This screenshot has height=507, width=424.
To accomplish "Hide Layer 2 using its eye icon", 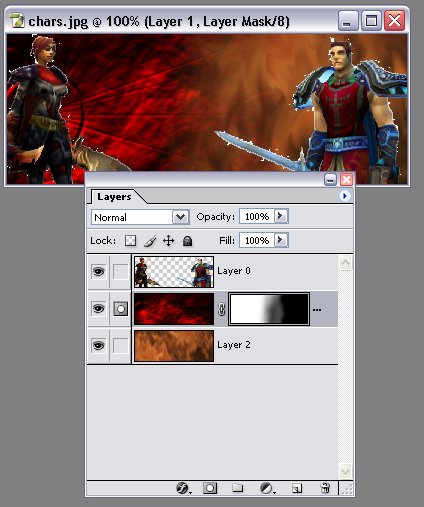I will point(98,345).
